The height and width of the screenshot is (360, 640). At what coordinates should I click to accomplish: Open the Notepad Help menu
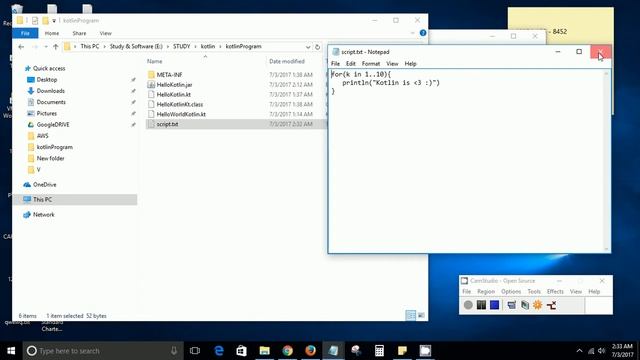[x=410, y=64]
